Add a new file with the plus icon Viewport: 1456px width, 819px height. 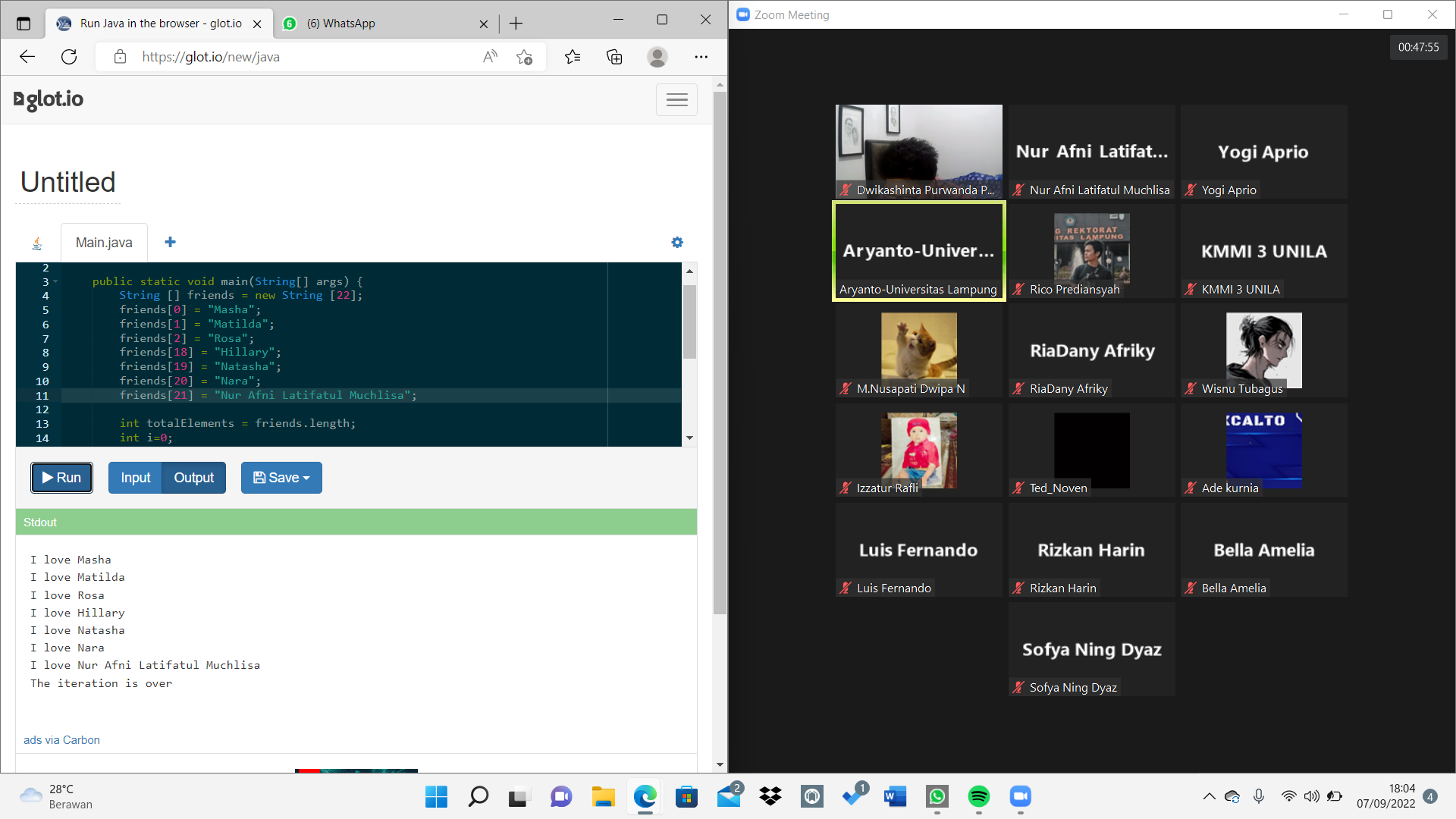(170, 242)
